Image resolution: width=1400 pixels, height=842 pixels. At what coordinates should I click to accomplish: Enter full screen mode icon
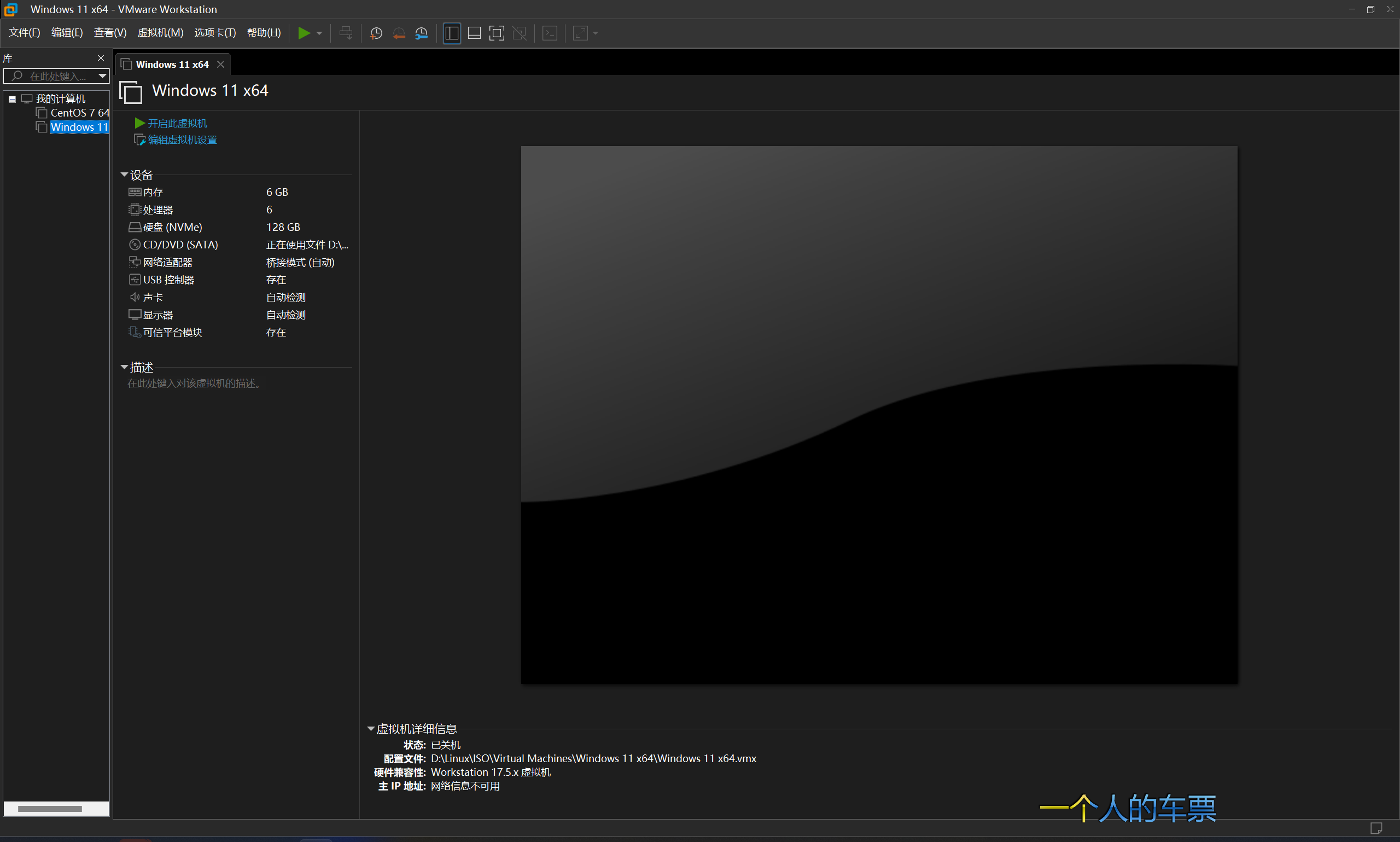(x=497, y=33)
